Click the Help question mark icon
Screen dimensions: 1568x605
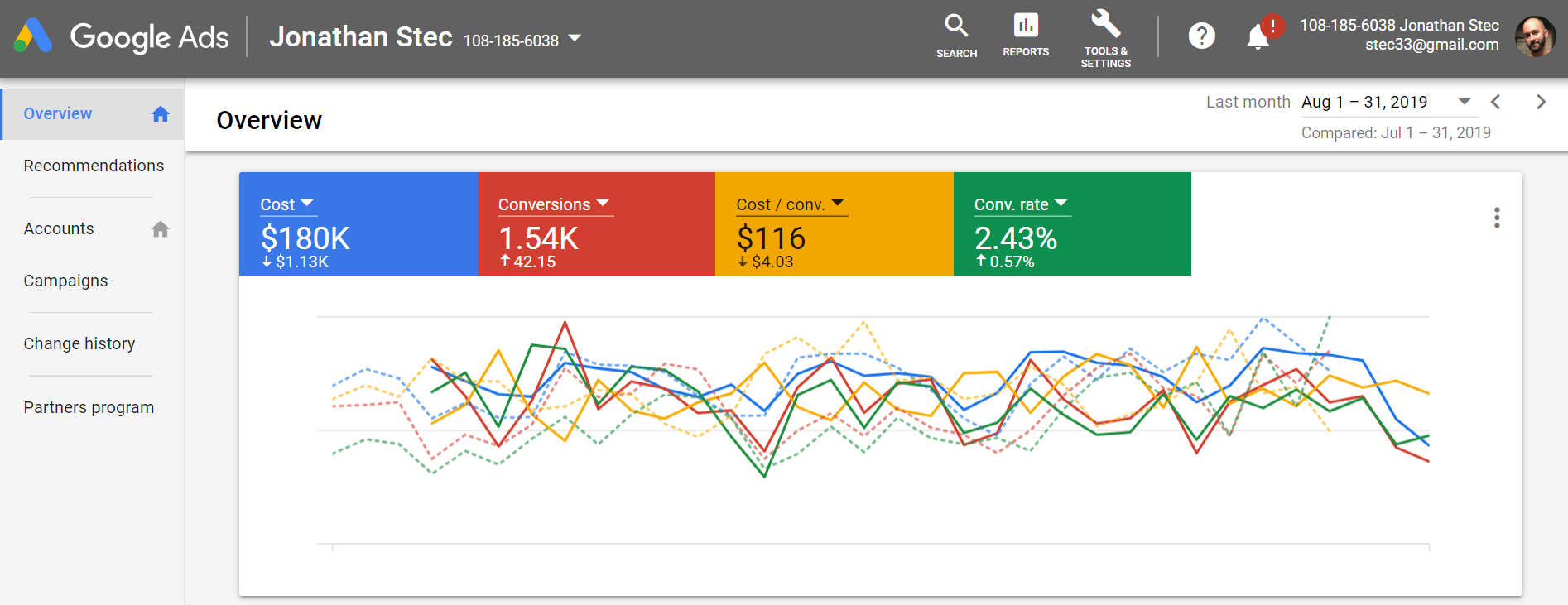point(1201,36)
